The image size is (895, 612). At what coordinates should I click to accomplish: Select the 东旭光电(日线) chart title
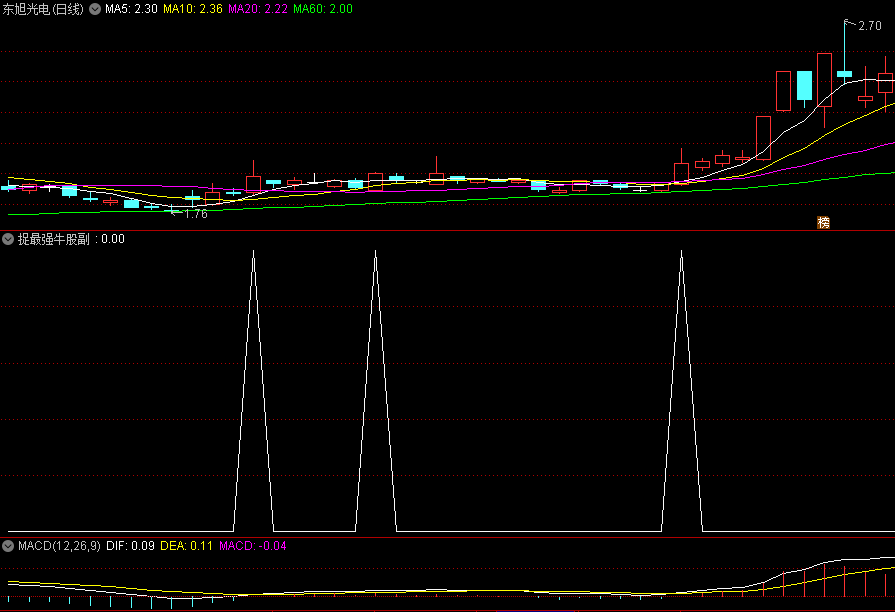tap(43, 9)
